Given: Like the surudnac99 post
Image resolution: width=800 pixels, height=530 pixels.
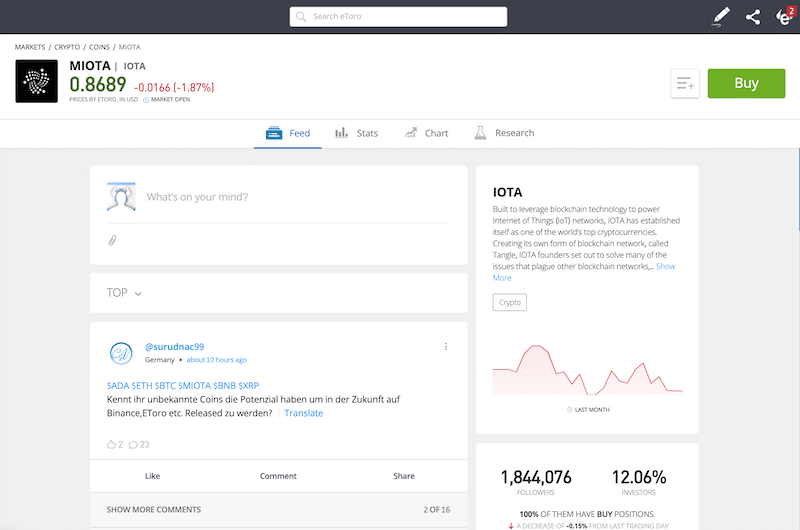Looking at the screenshot, I should point(153,476).
